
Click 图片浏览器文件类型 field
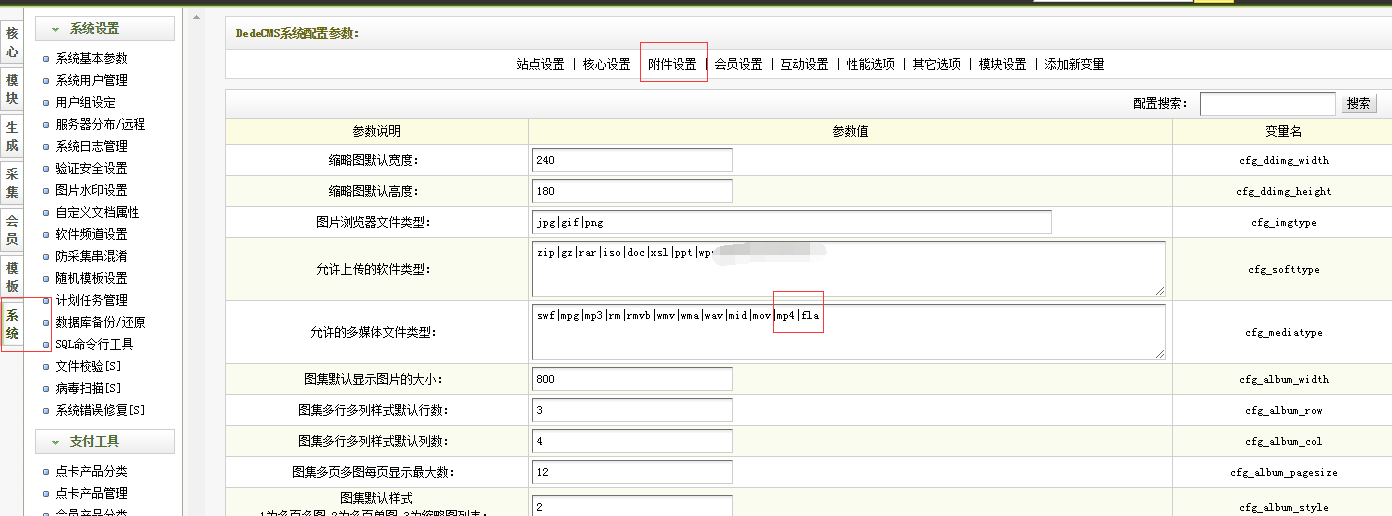tap(792, 222)
